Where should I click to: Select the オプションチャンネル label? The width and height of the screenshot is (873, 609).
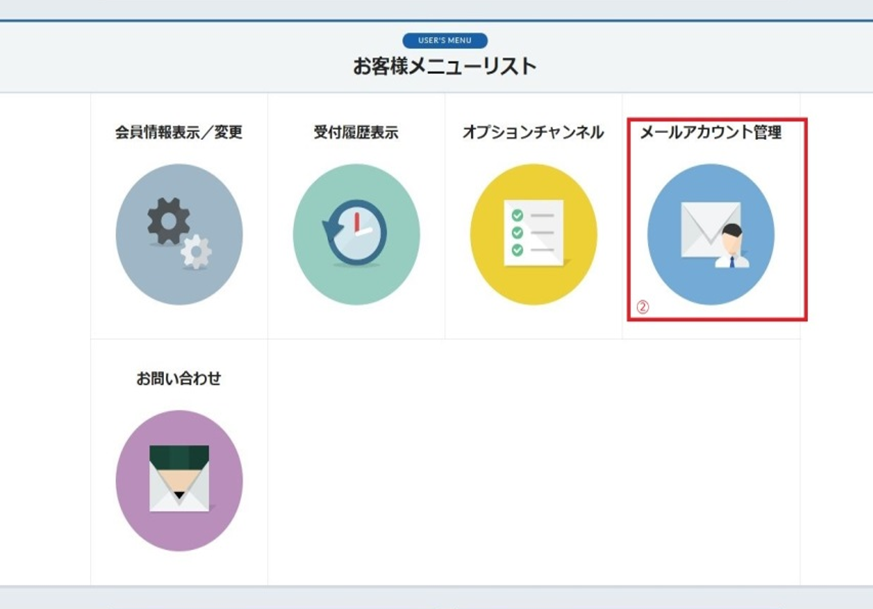533,132
